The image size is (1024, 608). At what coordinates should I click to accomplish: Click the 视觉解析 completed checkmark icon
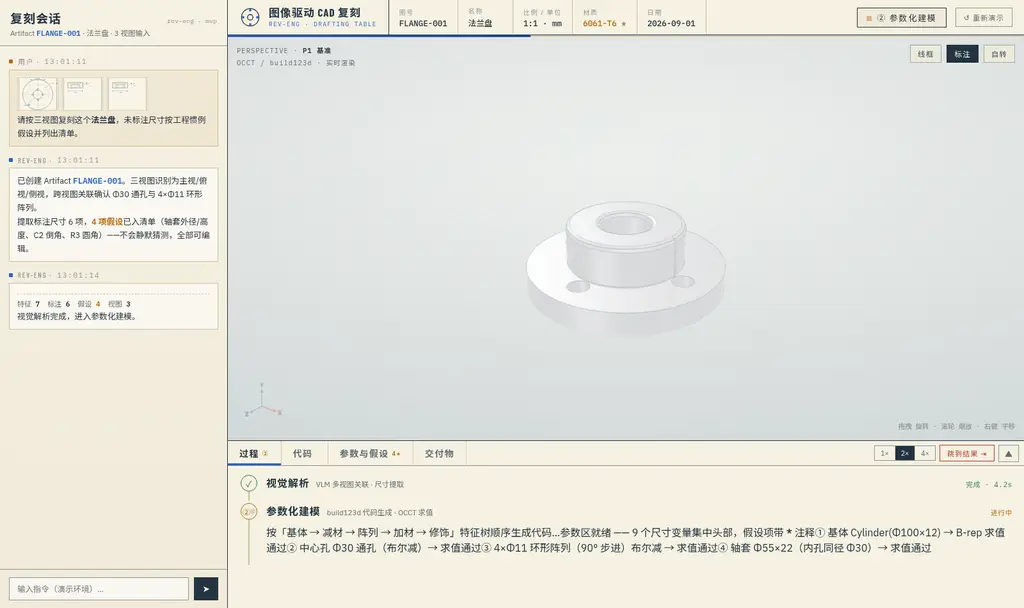248,483
